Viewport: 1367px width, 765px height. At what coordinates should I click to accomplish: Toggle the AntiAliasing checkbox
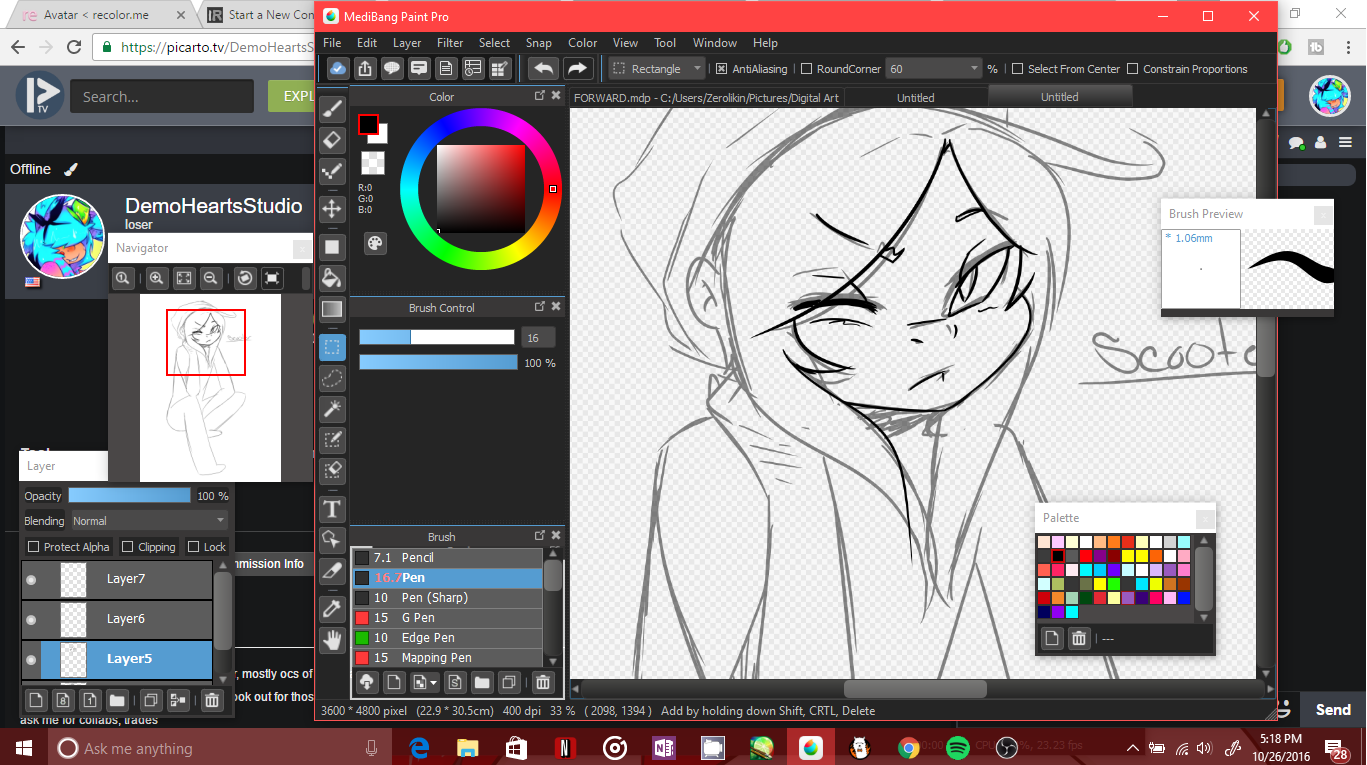point(722,69)
